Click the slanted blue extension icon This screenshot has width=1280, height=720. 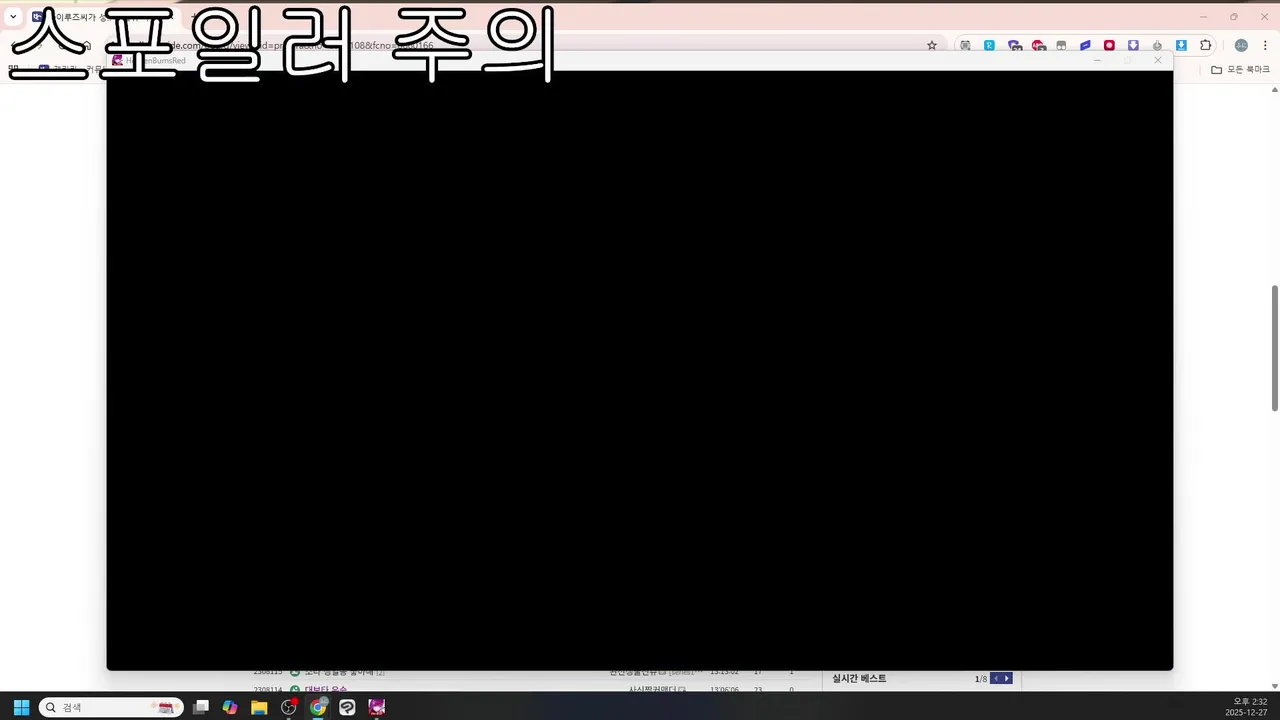tap(1085, 45)
